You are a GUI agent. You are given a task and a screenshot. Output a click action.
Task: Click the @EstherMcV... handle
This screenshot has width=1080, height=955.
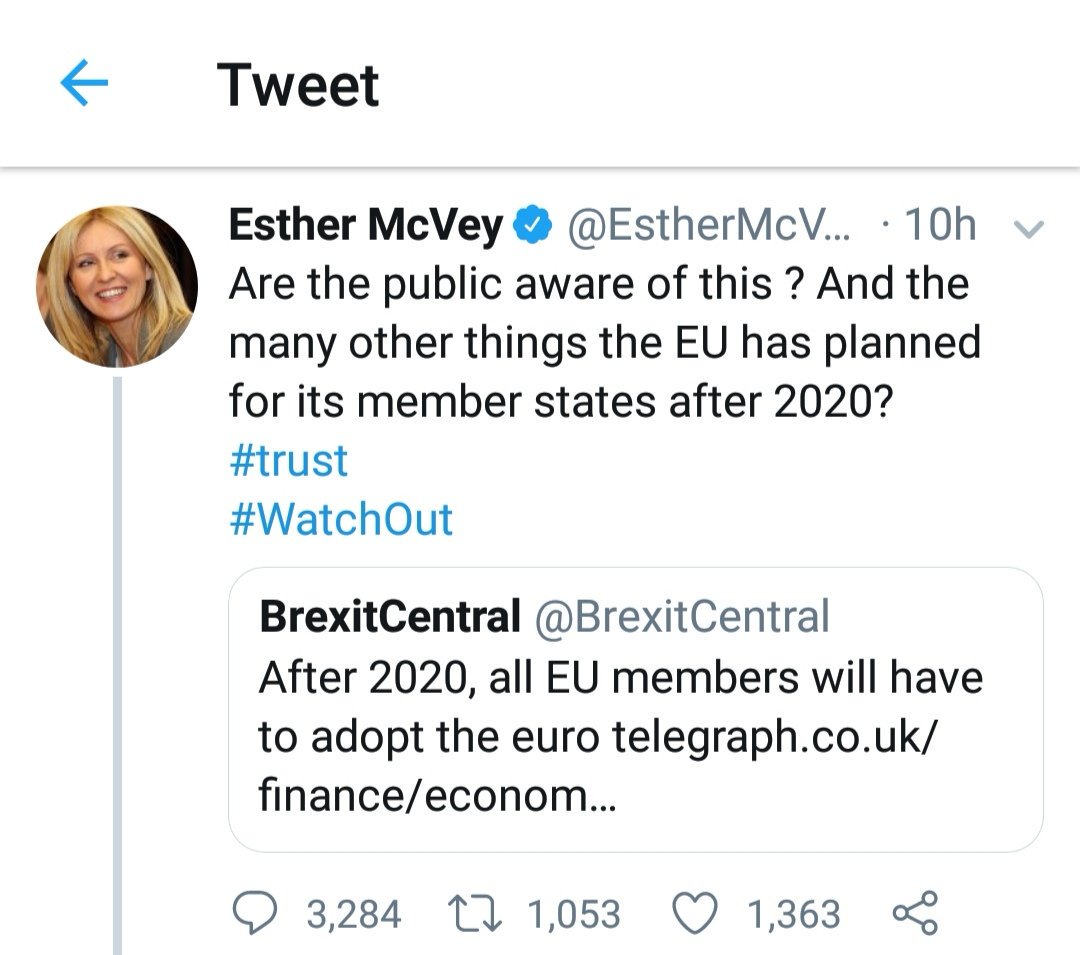pyautogui.click(x=709, y=227)
